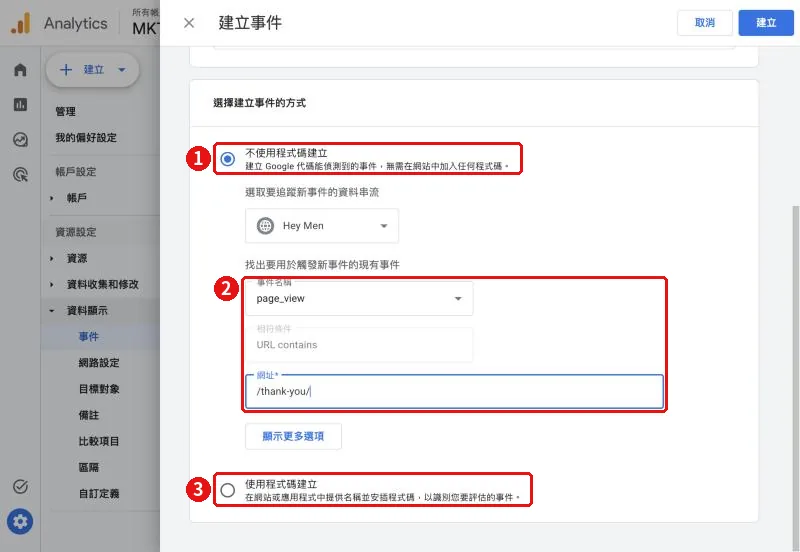Click the 顯示更多選項 button
This screenshot has height=552, width=800.
click(293, 436)
